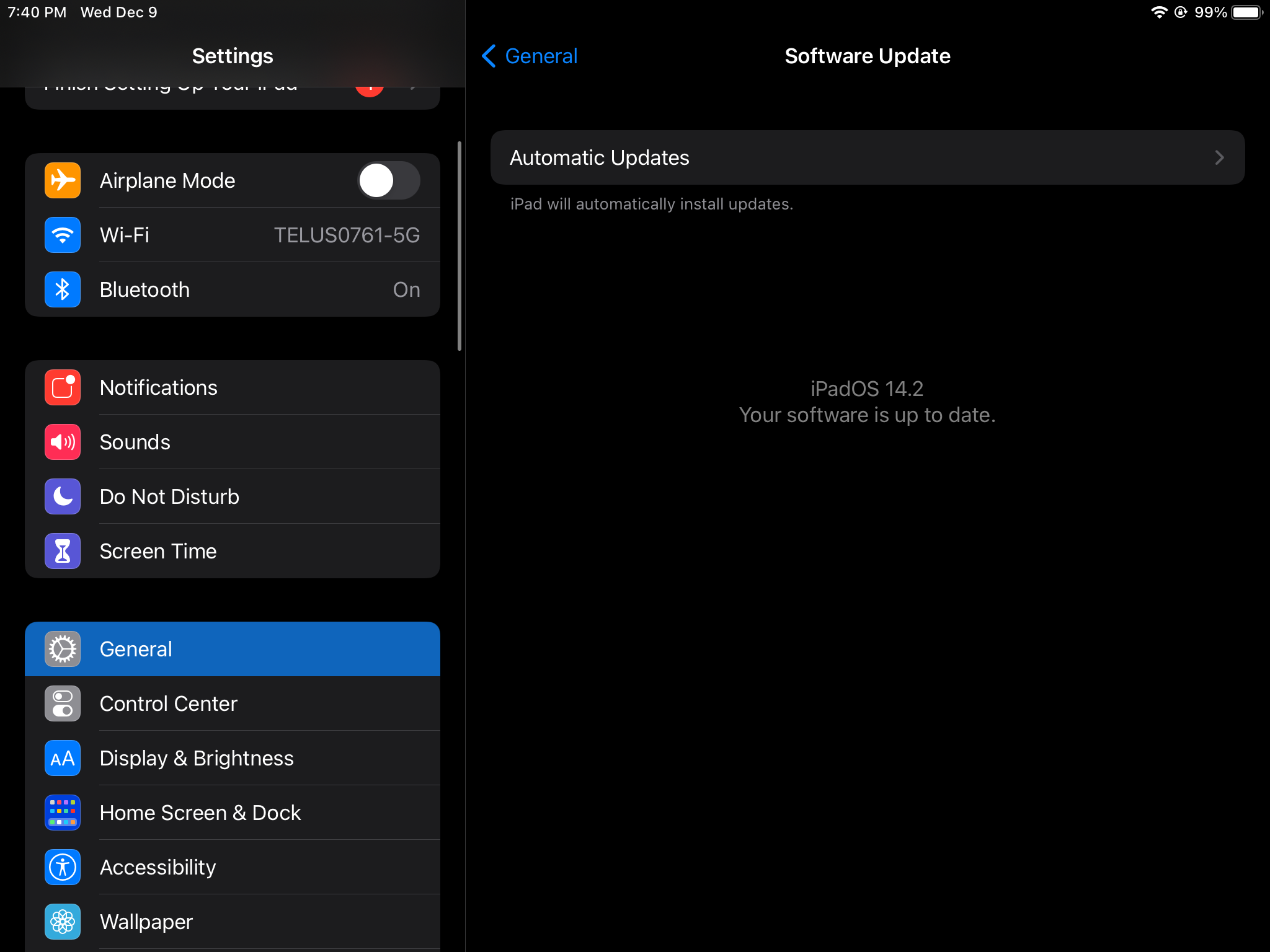The height and width of the screenshot is (952, 1270).
Task: Tap the Accessibility figure icon
Action: click(x=63, y=867)
